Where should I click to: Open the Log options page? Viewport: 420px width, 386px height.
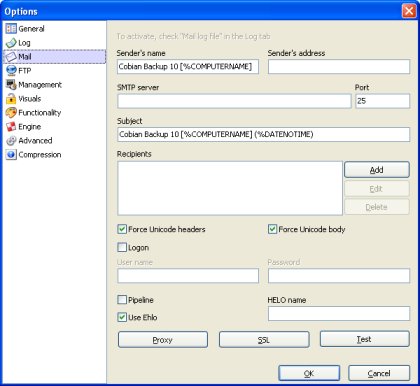[24, 43]
